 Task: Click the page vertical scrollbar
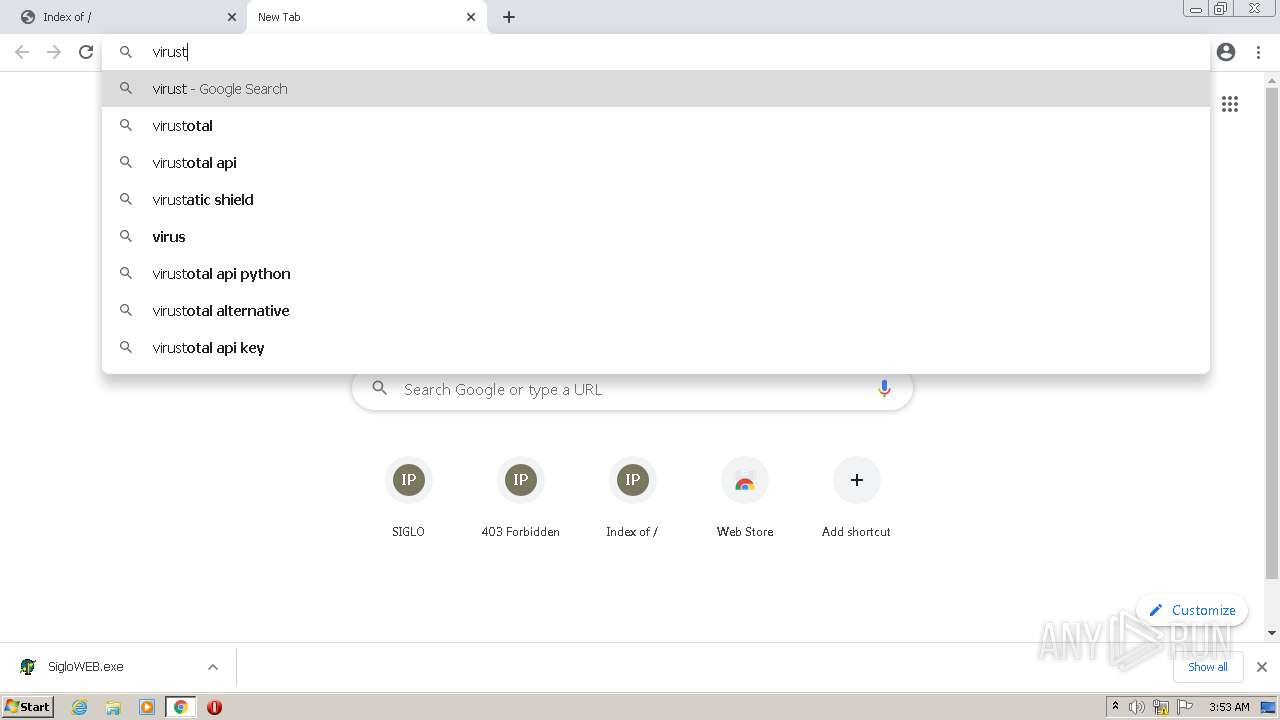(1272, 333)
